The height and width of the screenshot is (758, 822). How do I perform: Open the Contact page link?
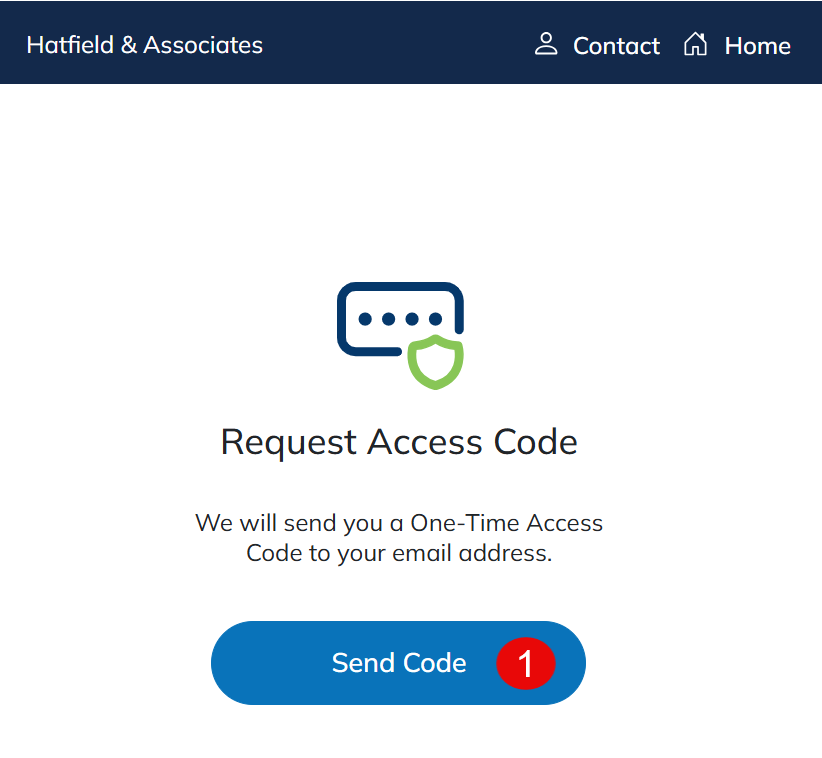616,46
